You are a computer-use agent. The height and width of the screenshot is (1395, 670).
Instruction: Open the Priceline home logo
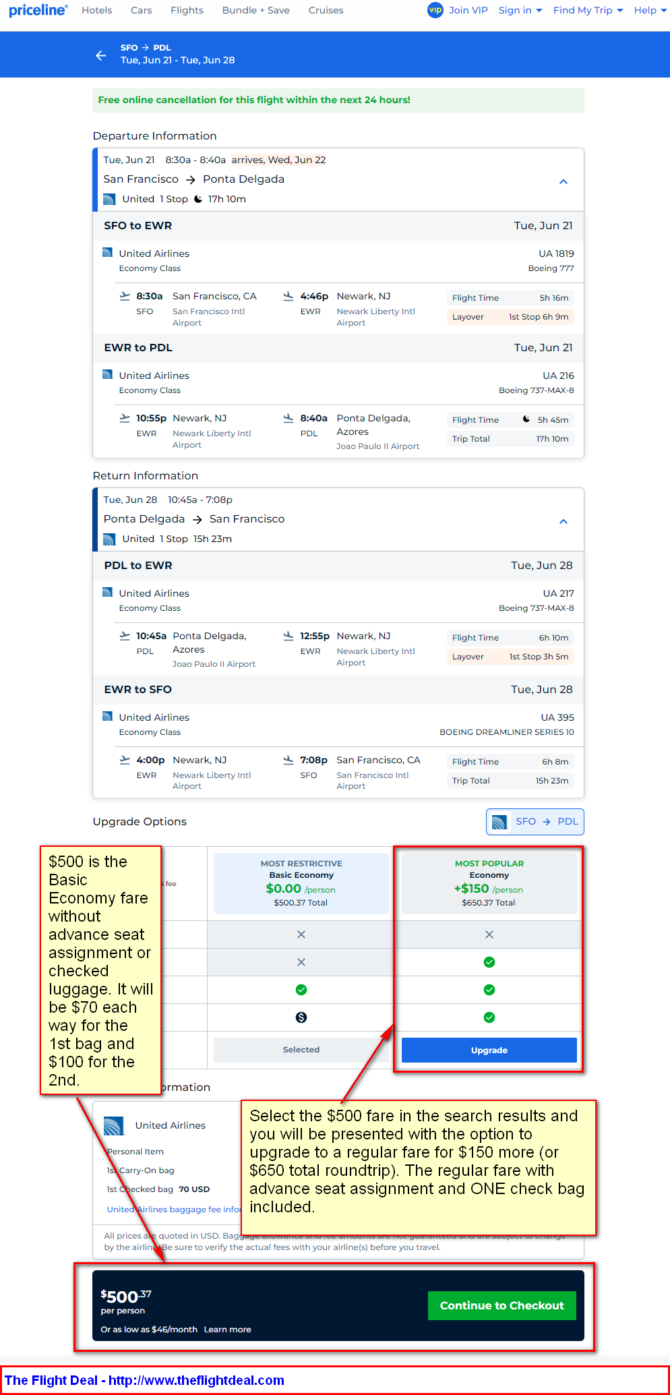38,10
